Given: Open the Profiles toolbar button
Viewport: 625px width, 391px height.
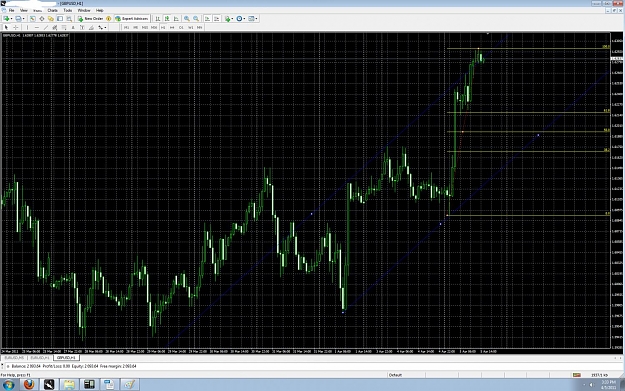Looking at the screenshot, I should tap(18, 19).
